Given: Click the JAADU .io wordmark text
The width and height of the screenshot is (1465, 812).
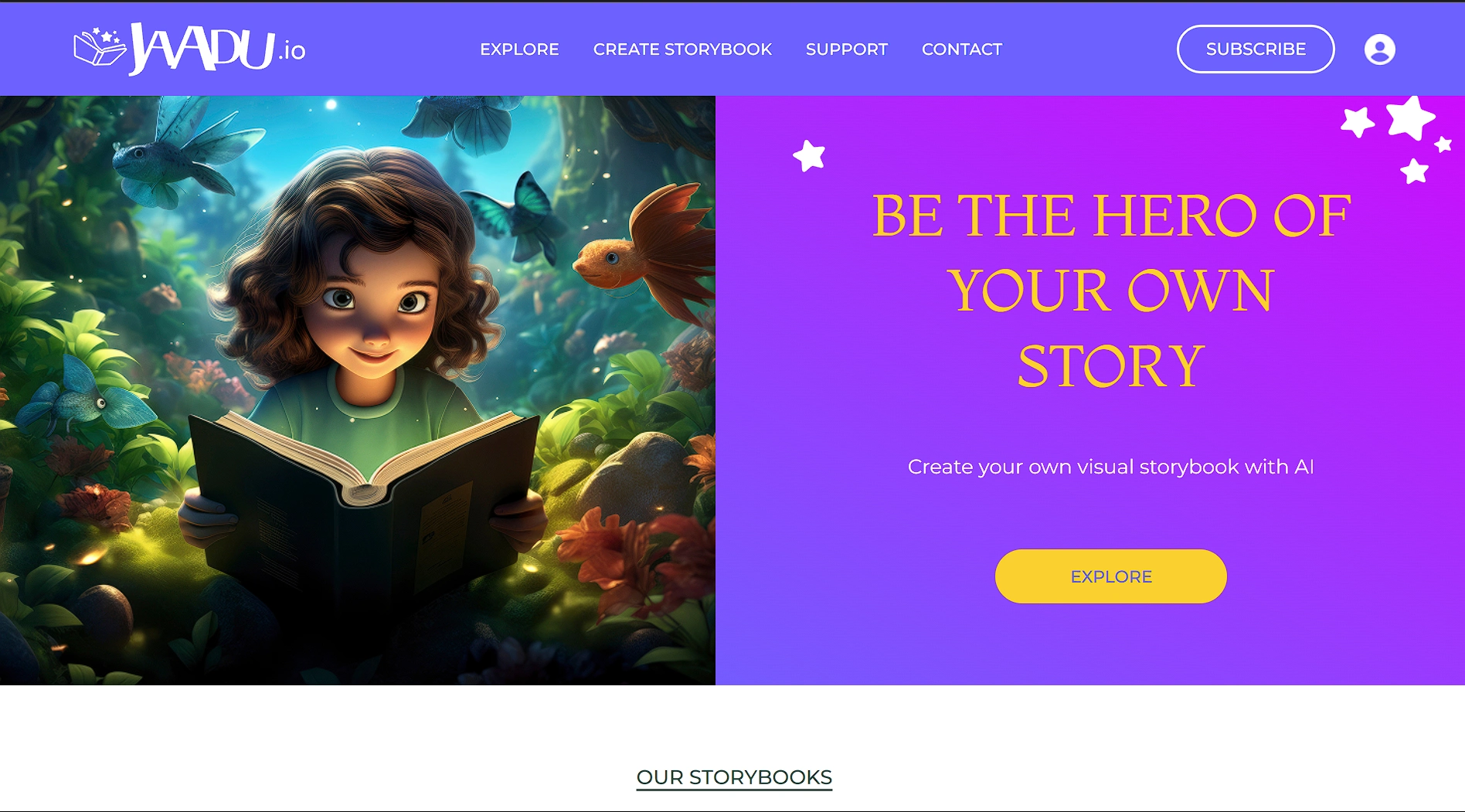Looking at the screenshot, I should coord(218,49).
